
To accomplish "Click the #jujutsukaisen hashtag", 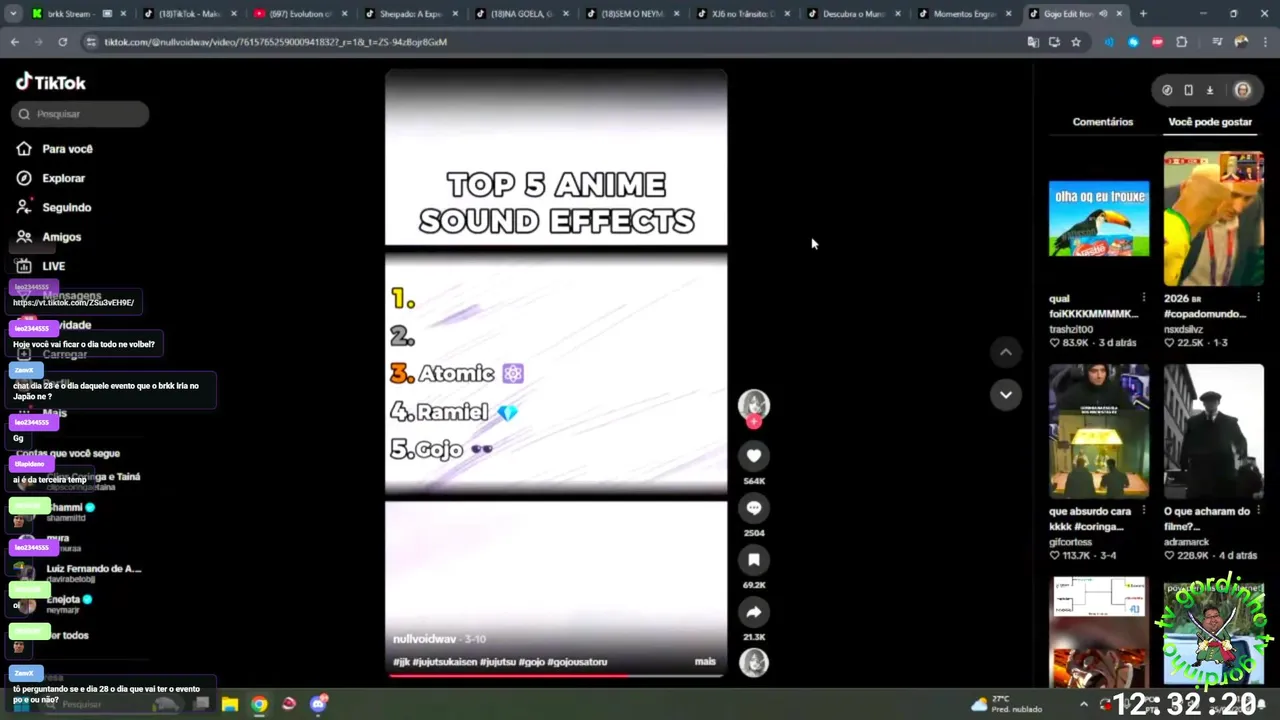I will coord(445,662).
